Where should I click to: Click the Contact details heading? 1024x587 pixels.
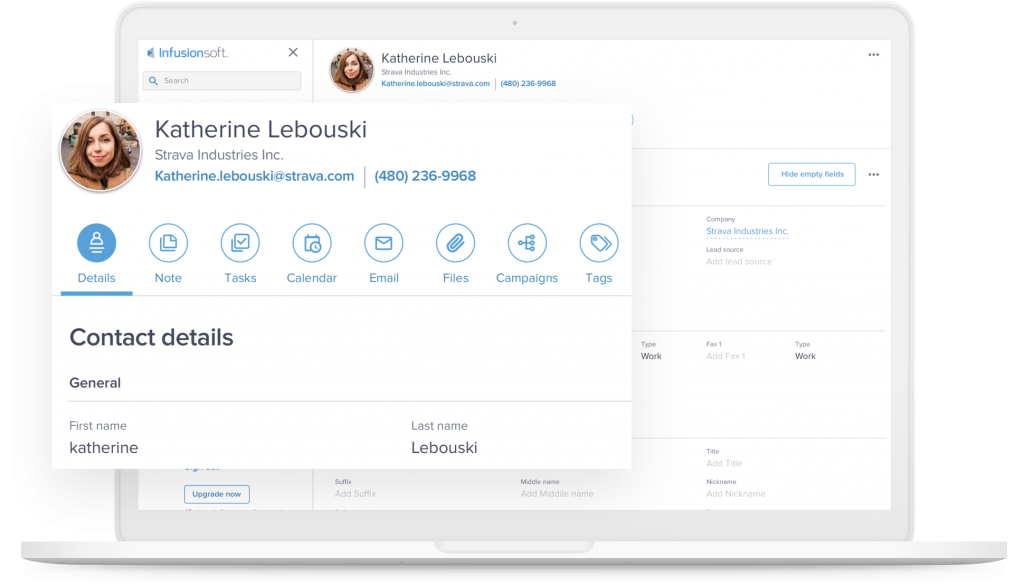[152, 338]
